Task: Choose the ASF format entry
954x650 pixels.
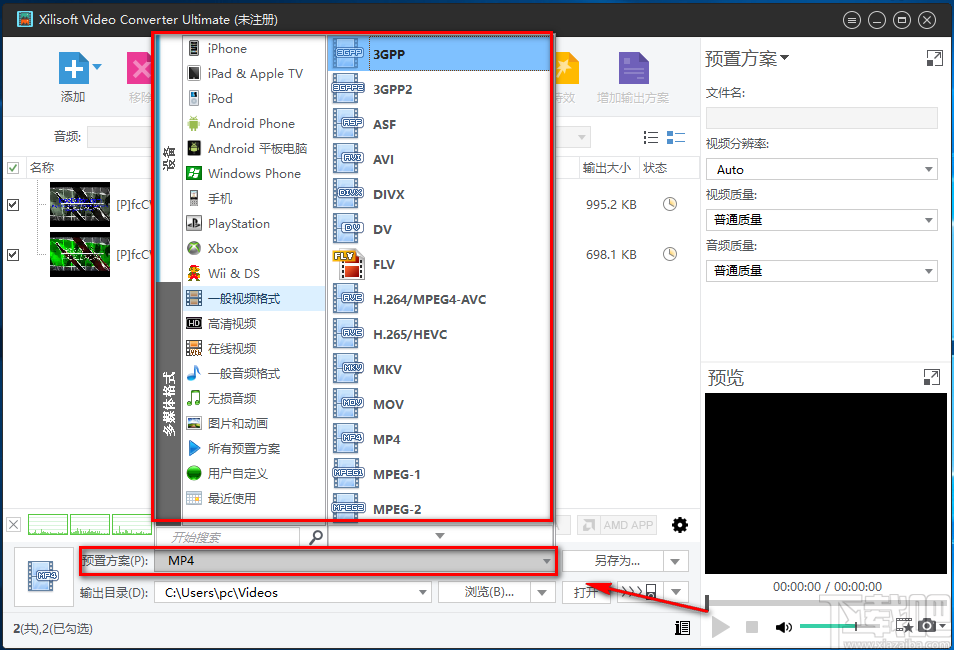Action: 439,124
